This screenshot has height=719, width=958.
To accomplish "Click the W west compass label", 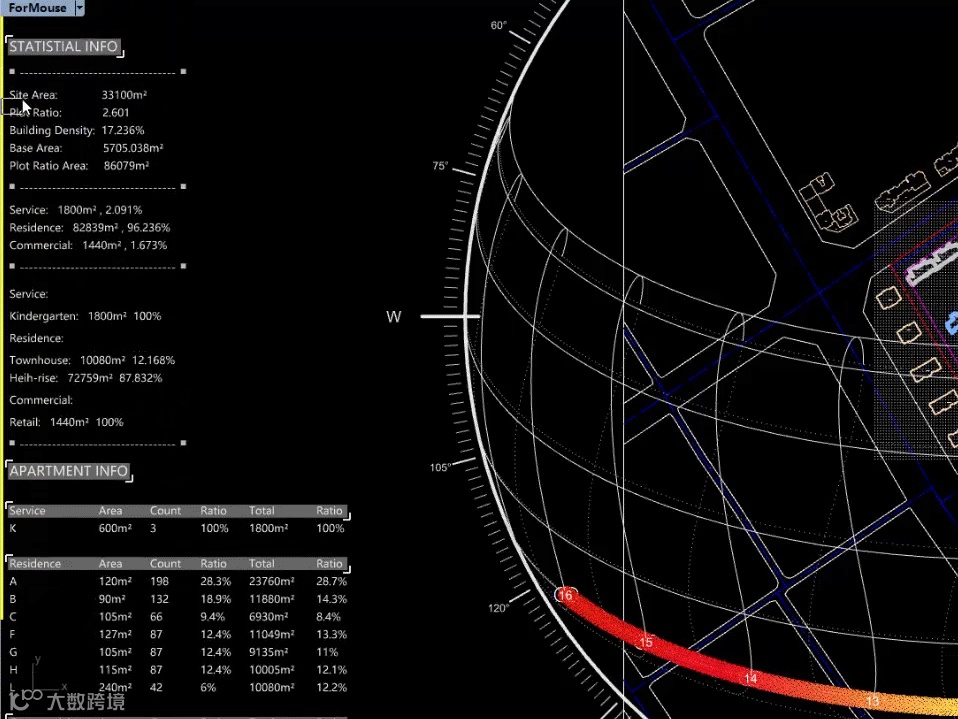I will pyautogui.click(x=393, y=316).
